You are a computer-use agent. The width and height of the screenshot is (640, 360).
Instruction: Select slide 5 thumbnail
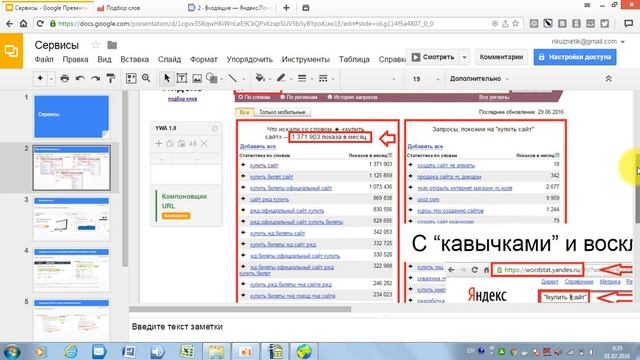[71, 320]
